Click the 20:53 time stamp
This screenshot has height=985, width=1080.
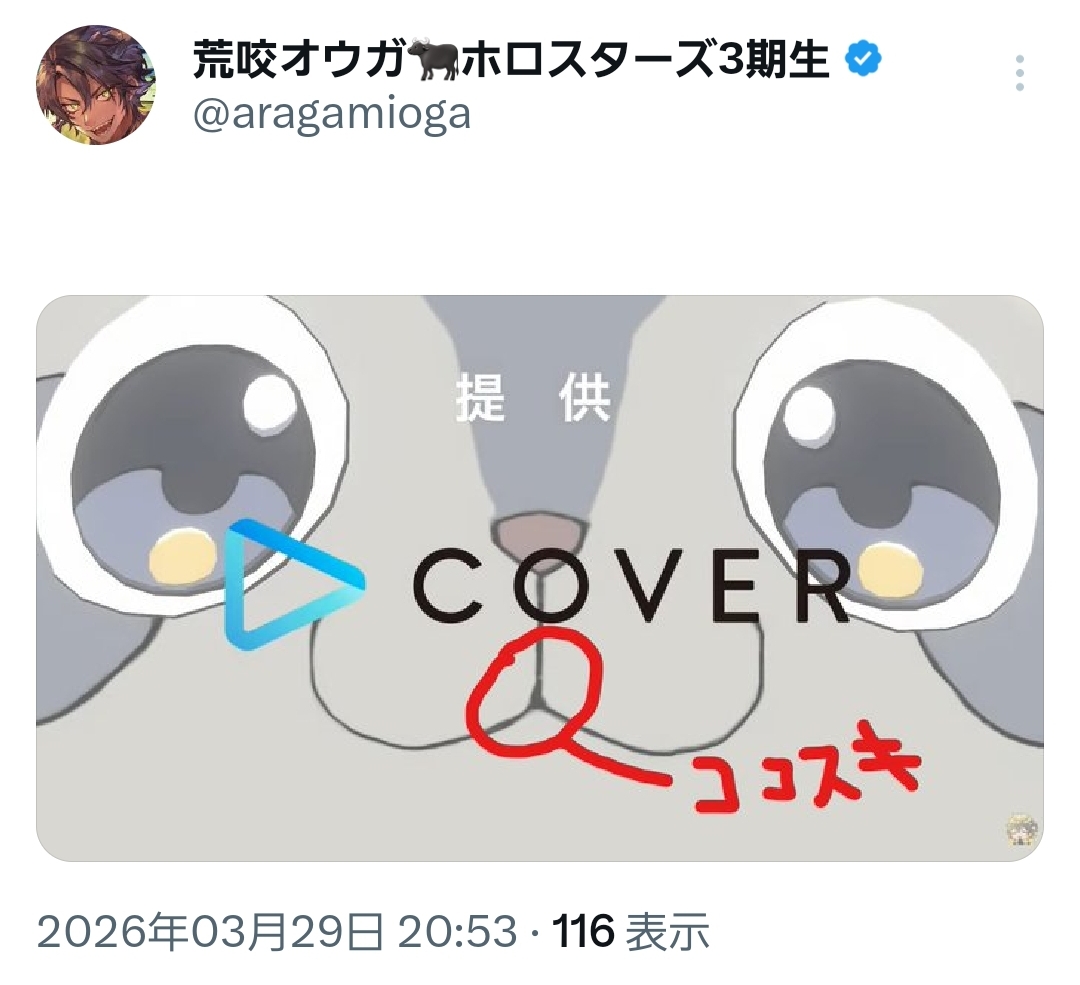(457, 931)
